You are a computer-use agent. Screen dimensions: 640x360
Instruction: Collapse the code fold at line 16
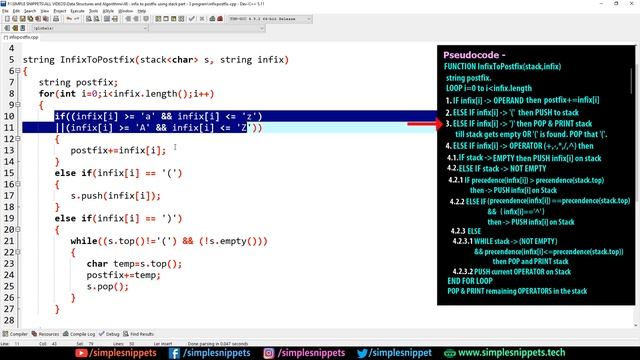[x=18, y=184]
